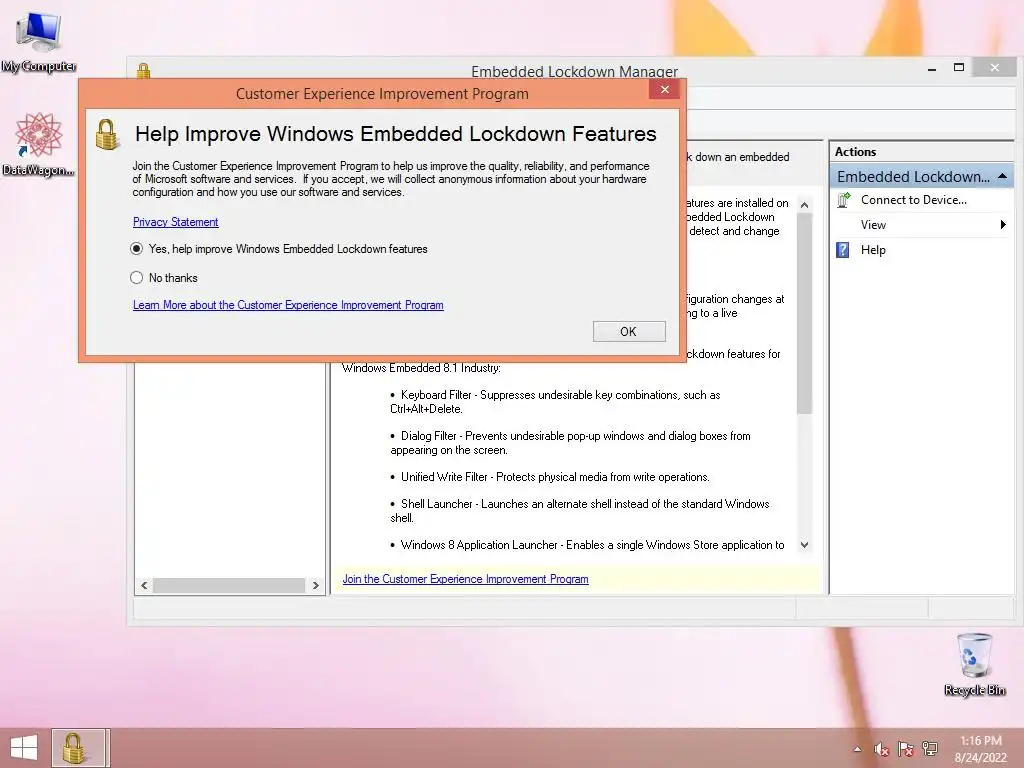Click the padlock icon in the dialog header

pyautogui.click(x=106, y=135)
